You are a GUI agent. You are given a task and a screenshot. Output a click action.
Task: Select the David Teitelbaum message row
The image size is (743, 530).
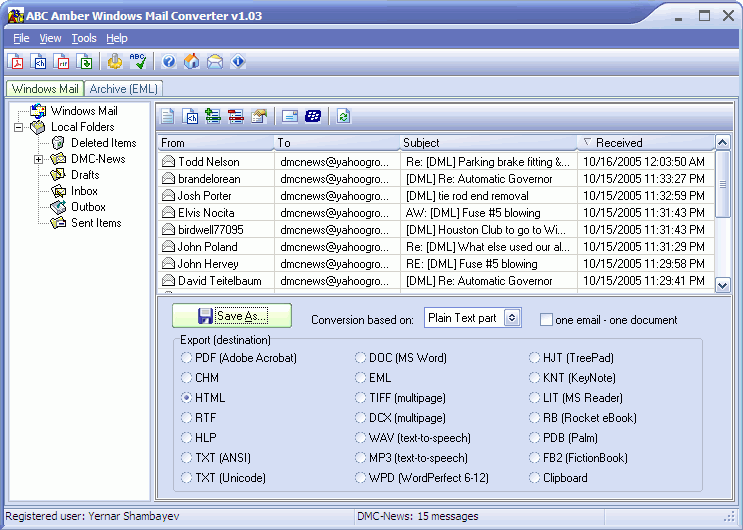[x=436, y=281]
